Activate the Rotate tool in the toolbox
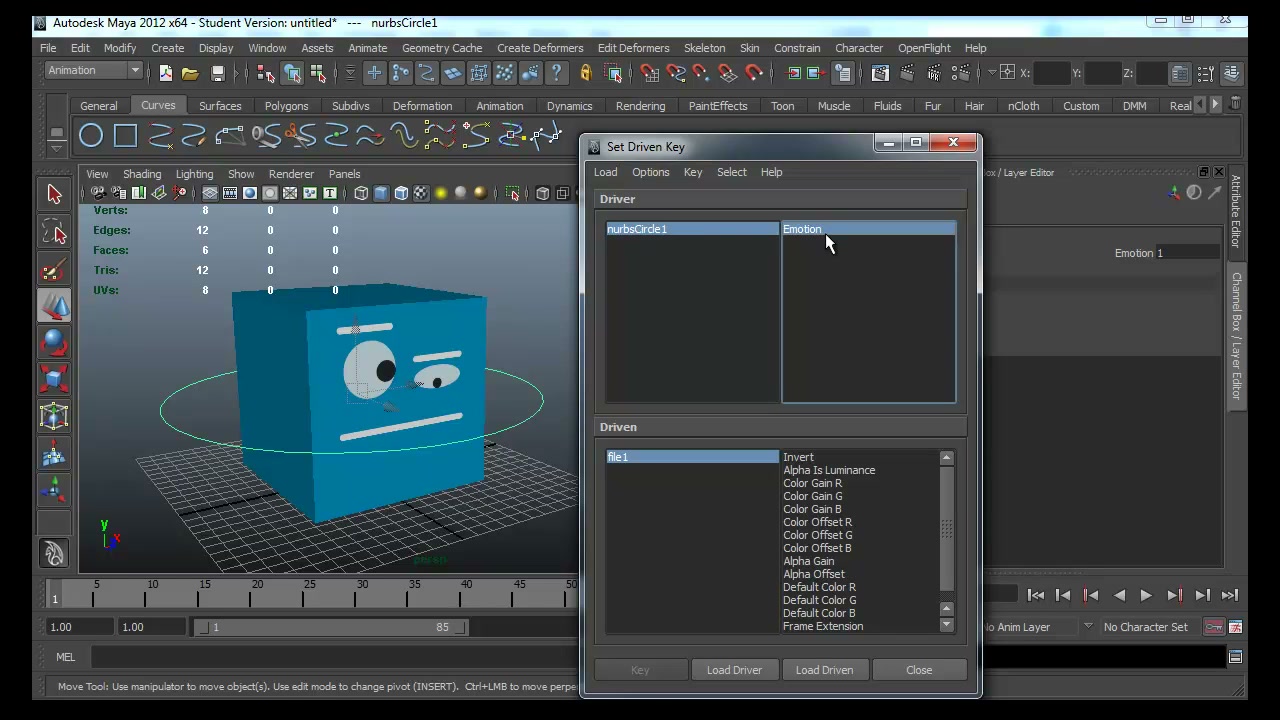 pos(54,343)
